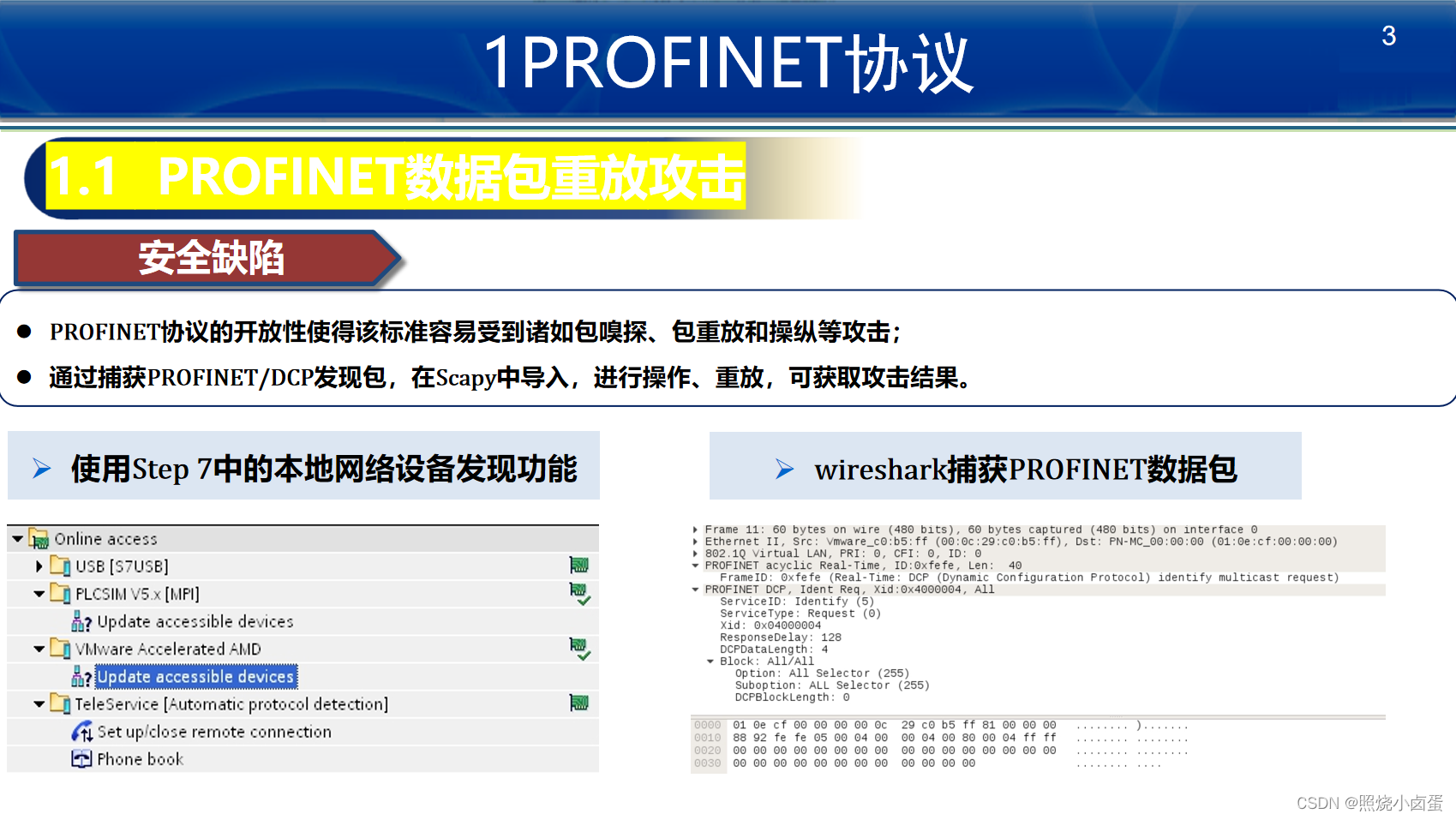Click the DCPDataLength: 4 line
The image size is (1456, 820).
click(x=774, y=649)
